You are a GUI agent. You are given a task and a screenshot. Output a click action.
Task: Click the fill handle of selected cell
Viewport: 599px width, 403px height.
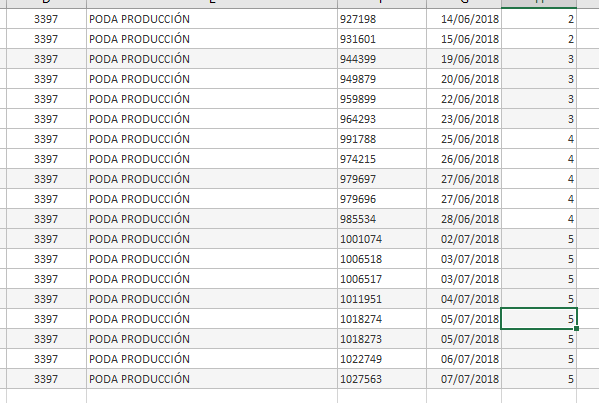pos(576,328)
